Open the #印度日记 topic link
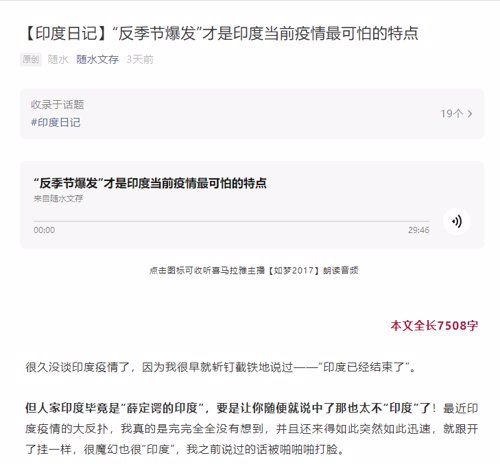The width and height of the screenshot is (500, 464). coord(55,122)
